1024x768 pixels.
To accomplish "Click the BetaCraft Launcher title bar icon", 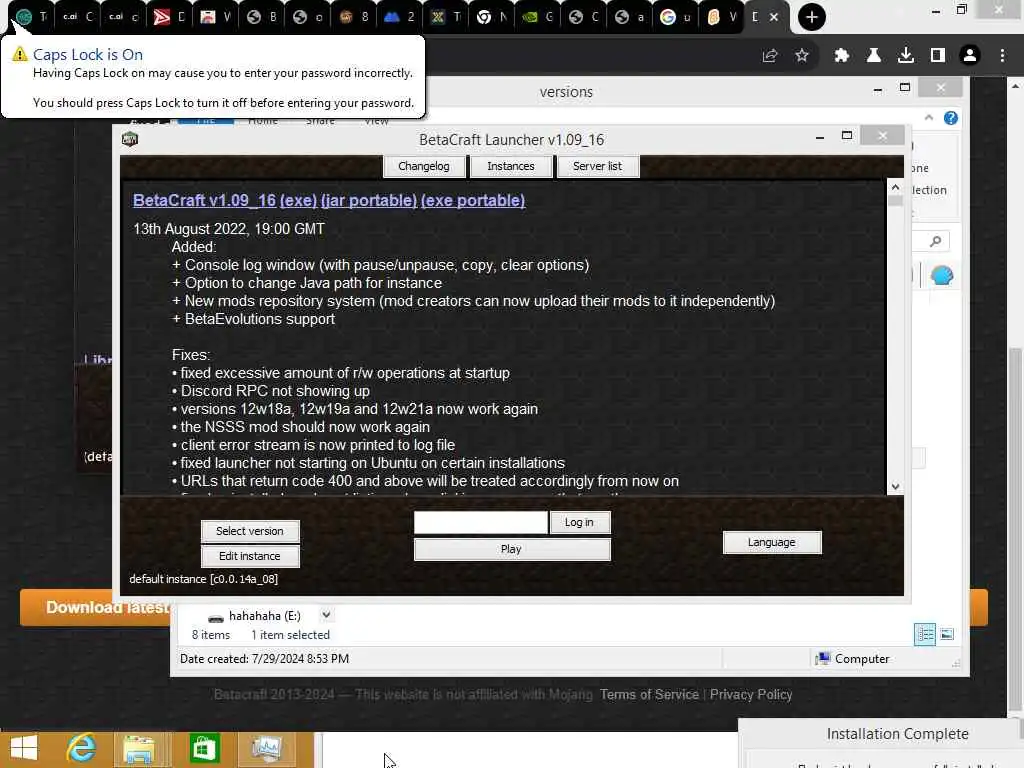I will pyautogui.click(x=130, y=139).
